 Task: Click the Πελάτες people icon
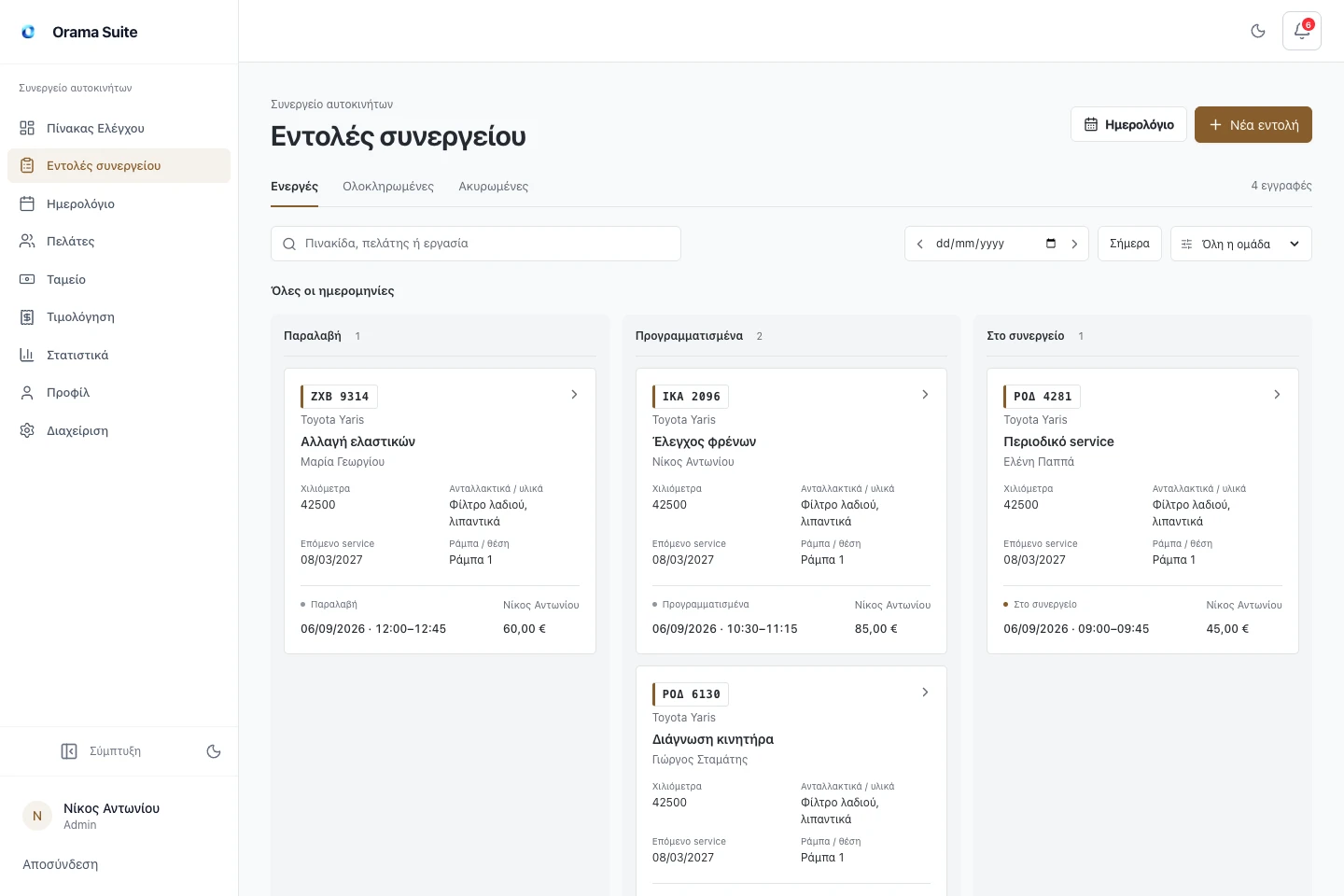[x=27, y=241]
